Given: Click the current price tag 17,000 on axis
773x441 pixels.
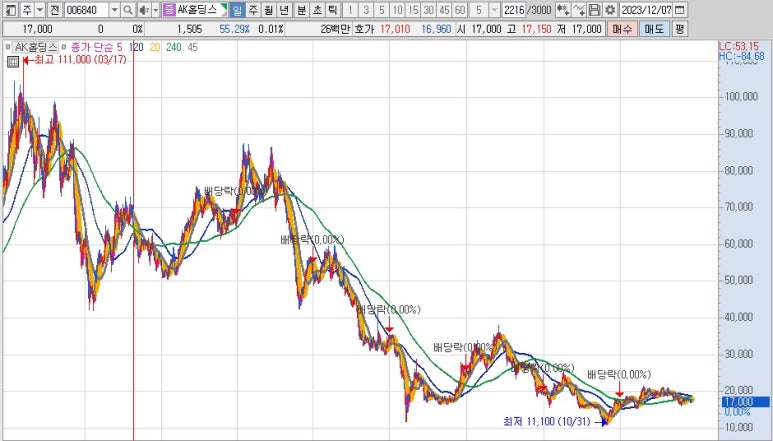Looking at the screenshot, I should [x=745, y=402].
